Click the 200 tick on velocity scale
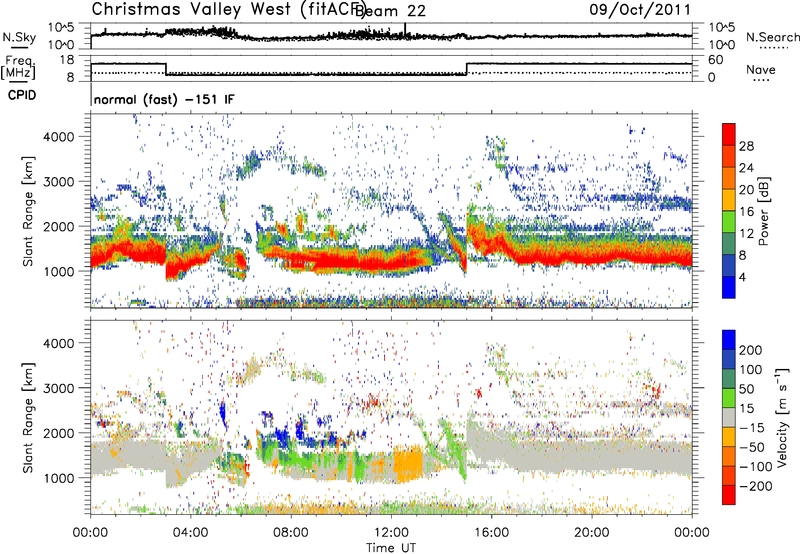Viewport: 800px width, 554px height. 751,350
